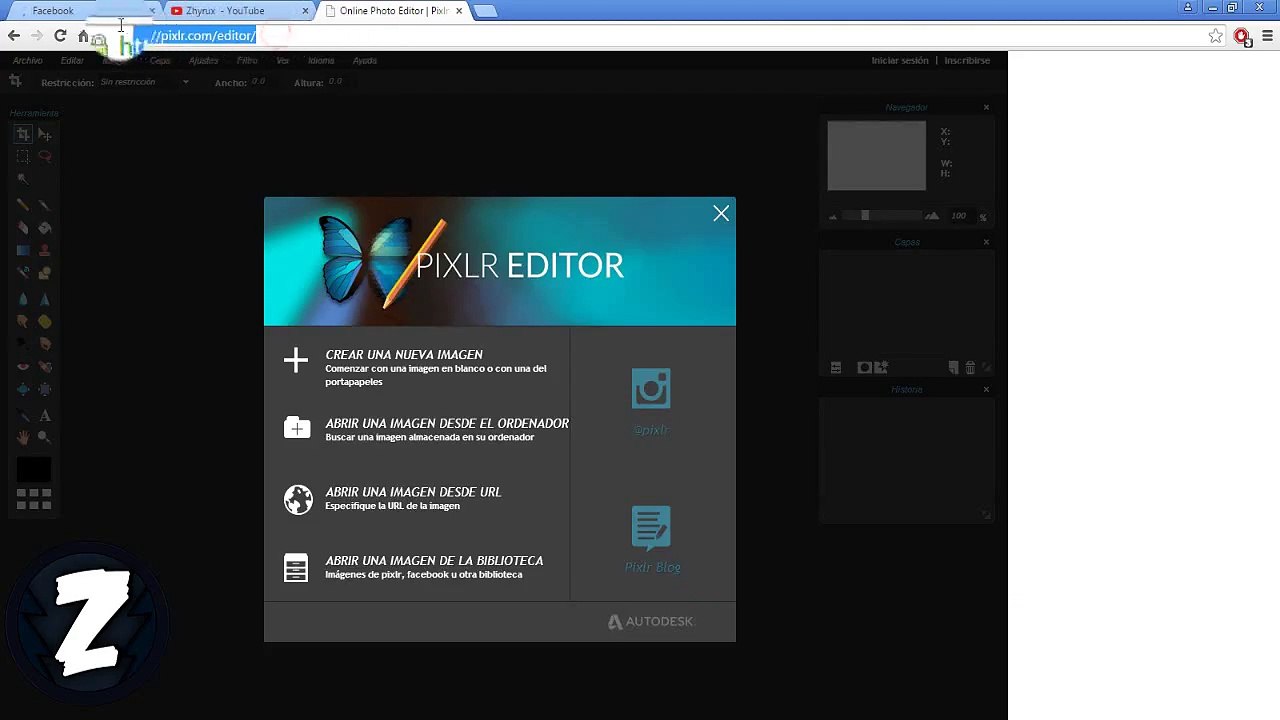
Task: Open the Editar menu
Action: point(72,60)
